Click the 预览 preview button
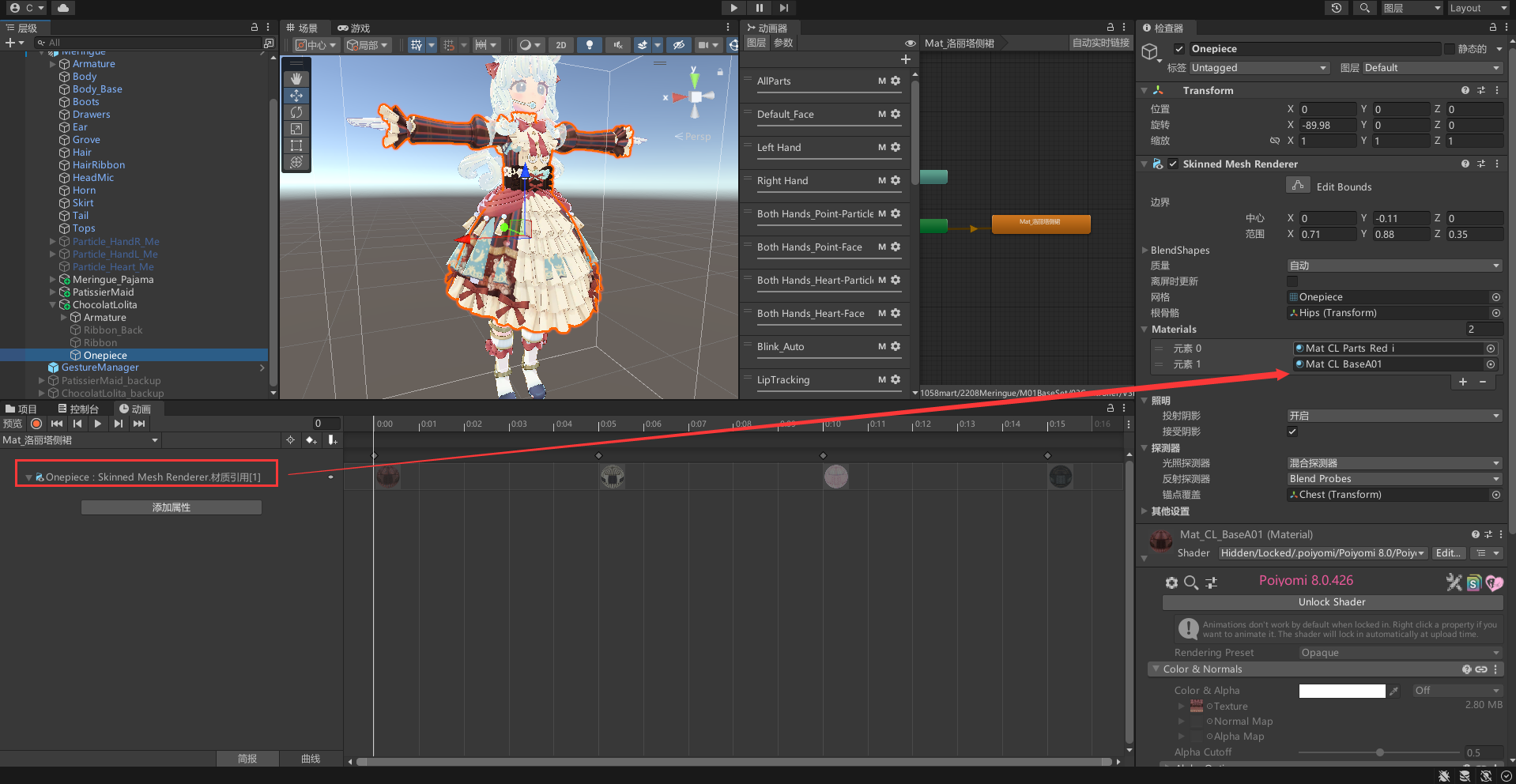The width and height of the screenshot is (1516, 784). tap(13, 424)
